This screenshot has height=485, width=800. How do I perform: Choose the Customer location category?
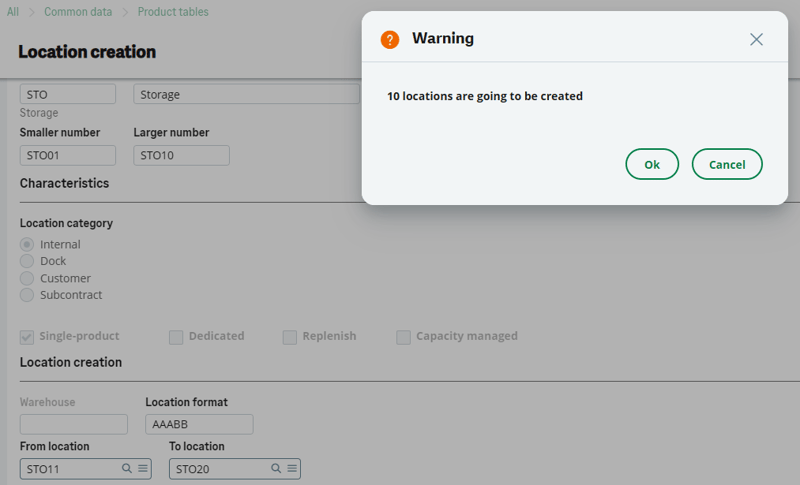(x=27, y=278)
